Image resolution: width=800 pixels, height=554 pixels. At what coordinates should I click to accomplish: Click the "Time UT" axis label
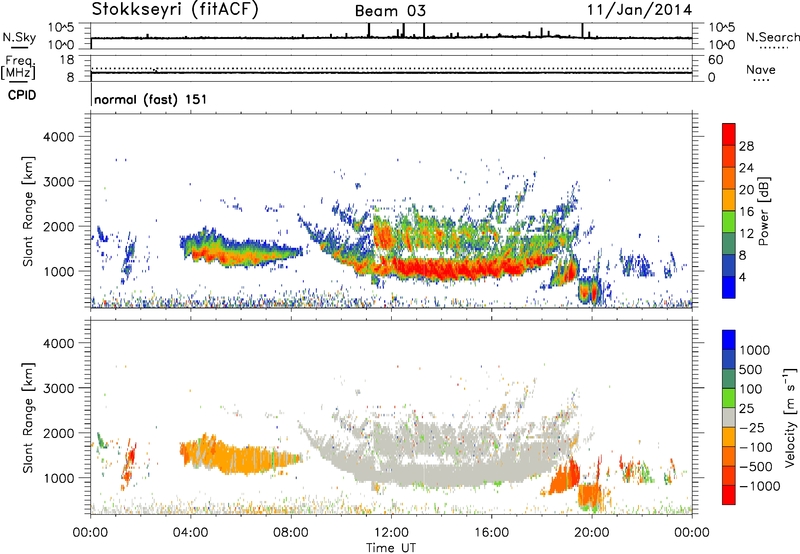(391, 547)
